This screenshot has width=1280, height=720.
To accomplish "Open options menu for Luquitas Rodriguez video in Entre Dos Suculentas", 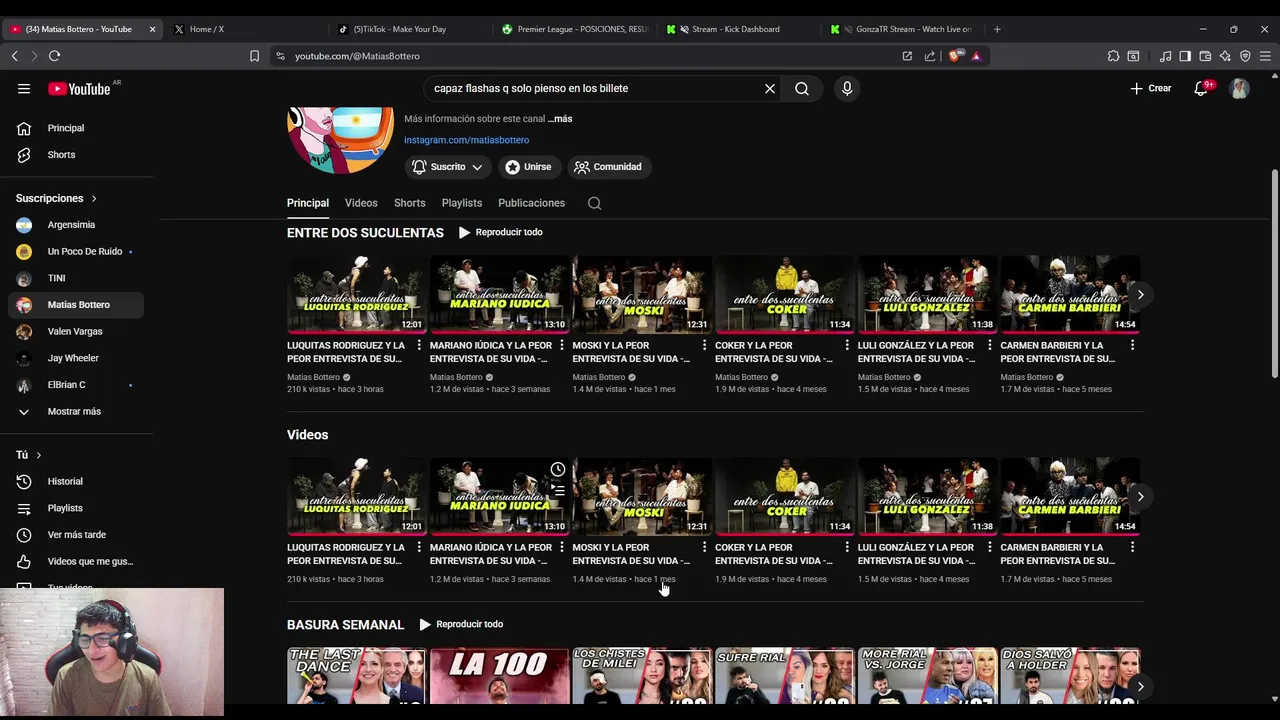I will click(x=419, y=345).
